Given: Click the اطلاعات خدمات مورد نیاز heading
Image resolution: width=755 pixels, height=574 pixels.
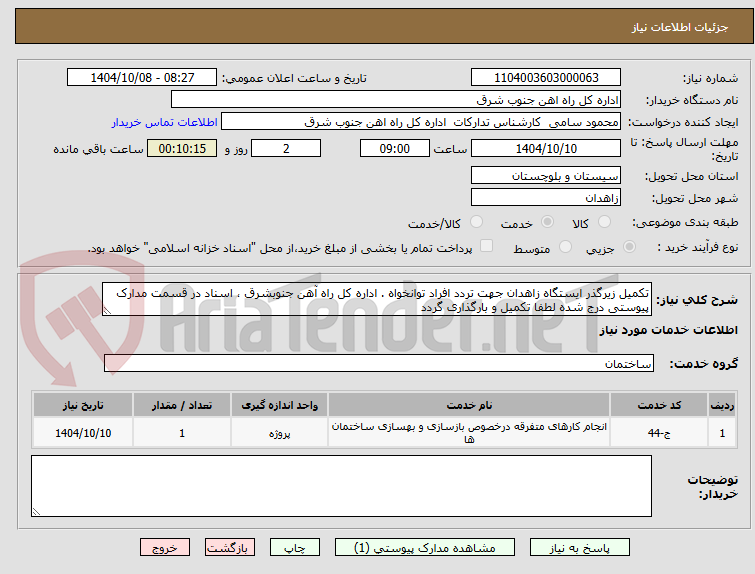Looking at the screenshot, I should (668, 330).
